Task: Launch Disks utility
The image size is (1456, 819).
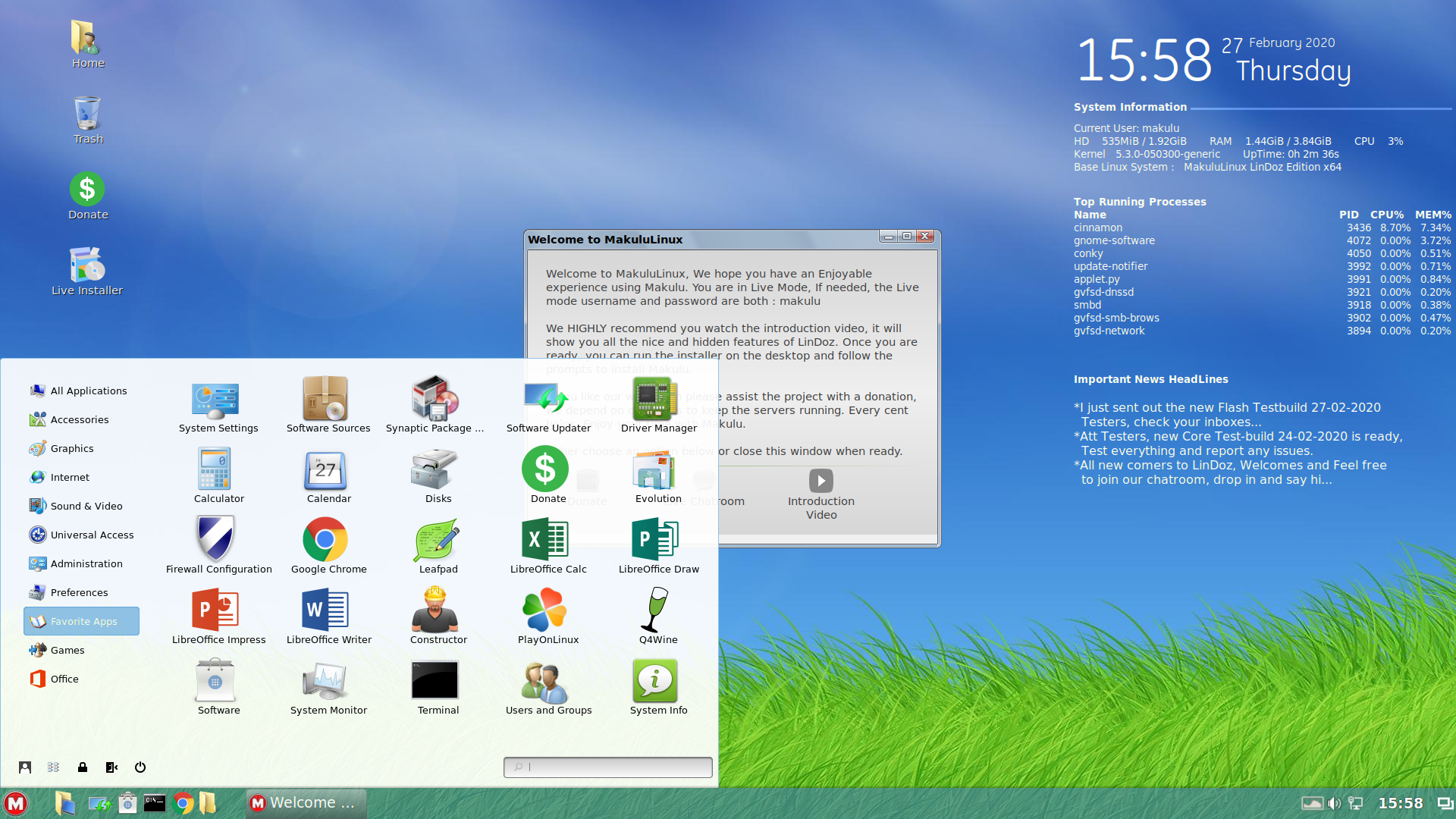Action: (x=438, y=476)
